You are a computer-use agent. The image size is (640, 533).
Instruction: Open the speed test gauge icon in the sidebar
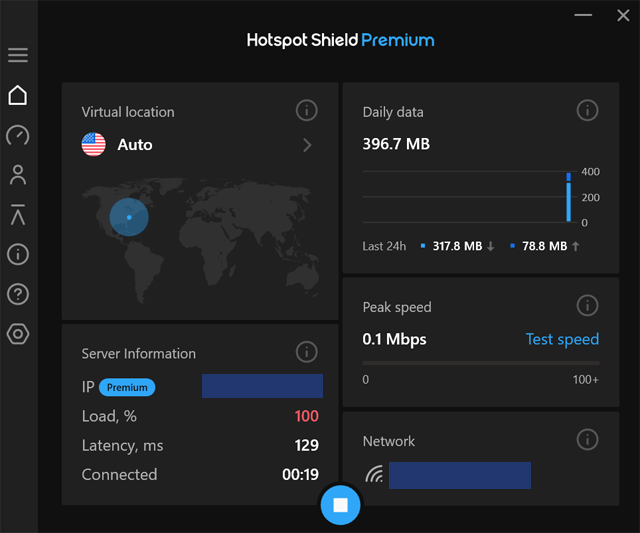point(18,135)
